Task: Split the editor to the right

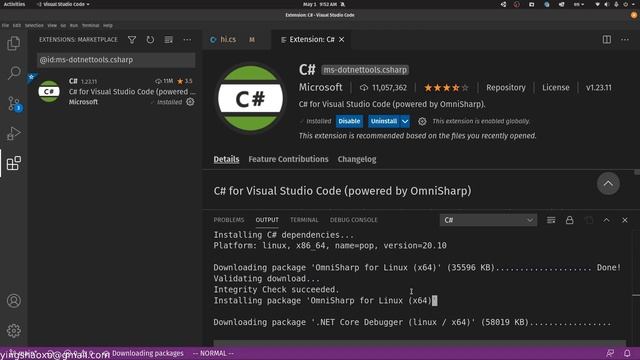Action: click(607, 40)
